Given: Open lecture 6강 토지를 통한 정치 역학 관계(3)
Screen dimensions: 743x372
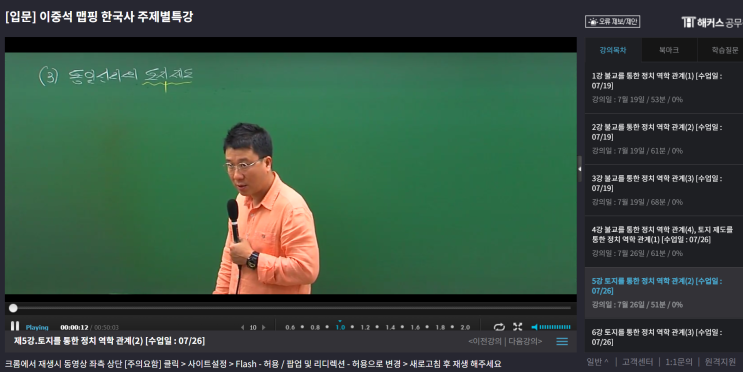Looking at the screenshot, I should pos(664,336).
